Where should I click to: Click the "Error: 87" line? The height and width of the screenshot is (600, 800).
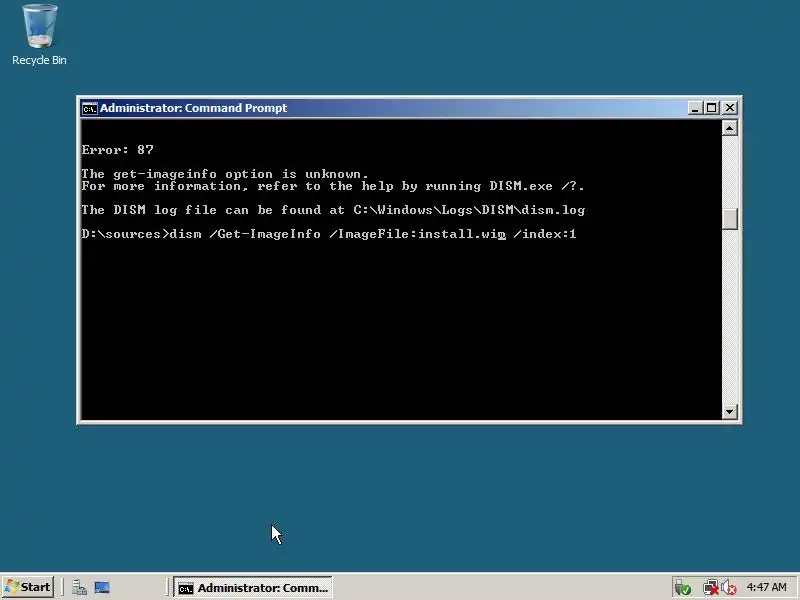pyautogui.click(x=117, y=149)
